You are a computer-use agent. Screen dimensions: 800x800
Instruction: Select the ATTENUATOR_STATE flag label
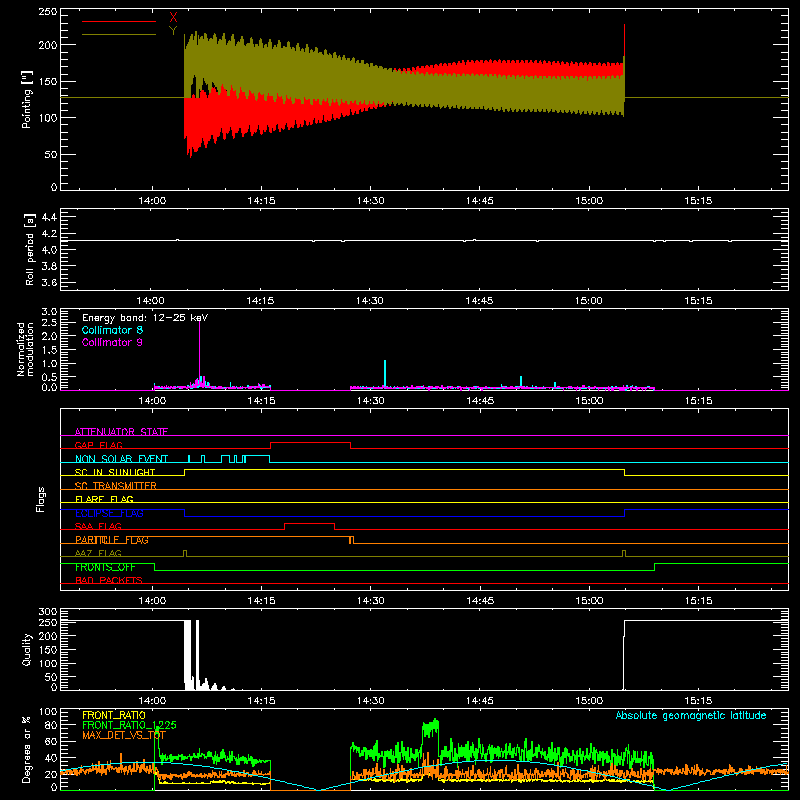121,432
